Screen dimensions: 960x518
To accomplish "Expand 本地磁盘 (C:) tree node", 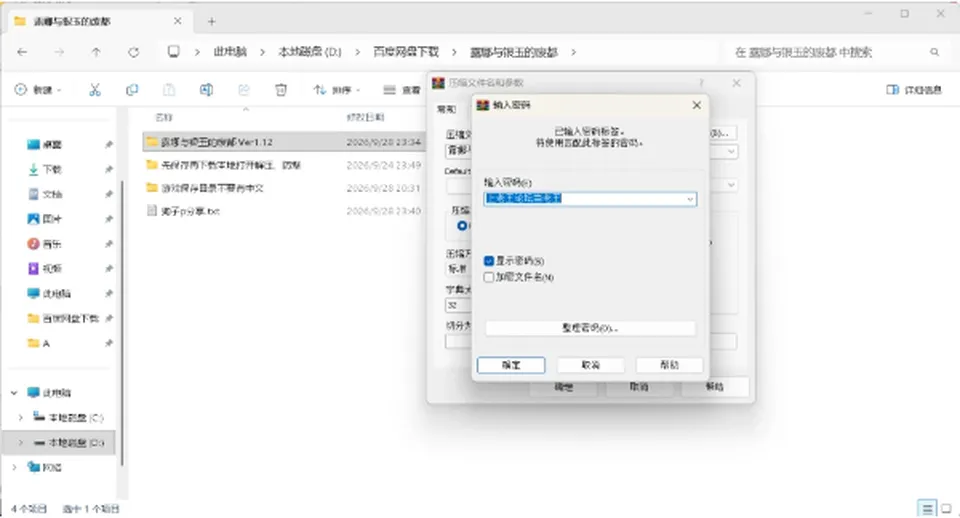I will click(x=20, y=418).
